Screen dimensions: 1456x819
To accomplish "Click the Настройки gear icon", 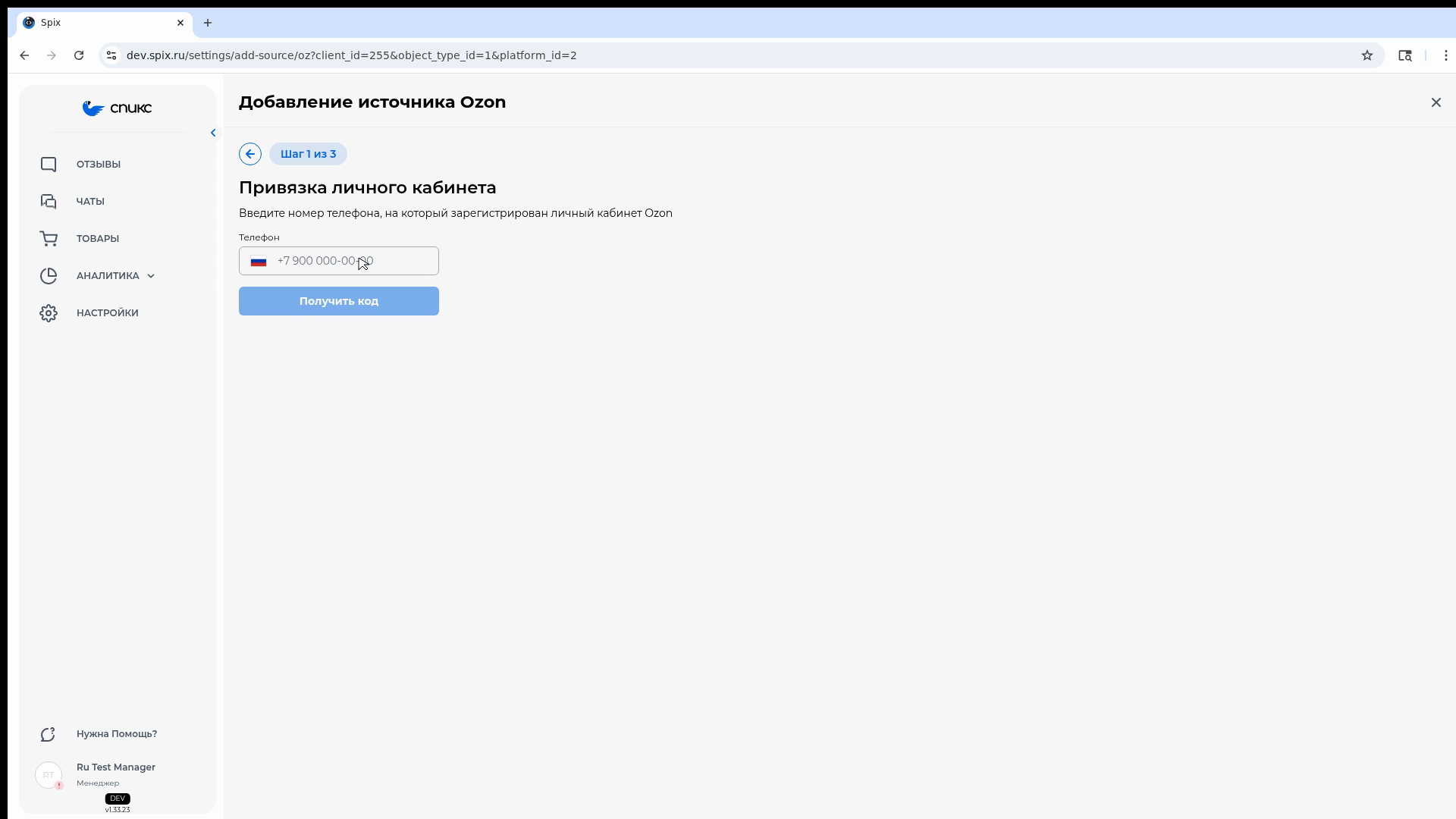I will pyautogui.click(x=49, y=313).
